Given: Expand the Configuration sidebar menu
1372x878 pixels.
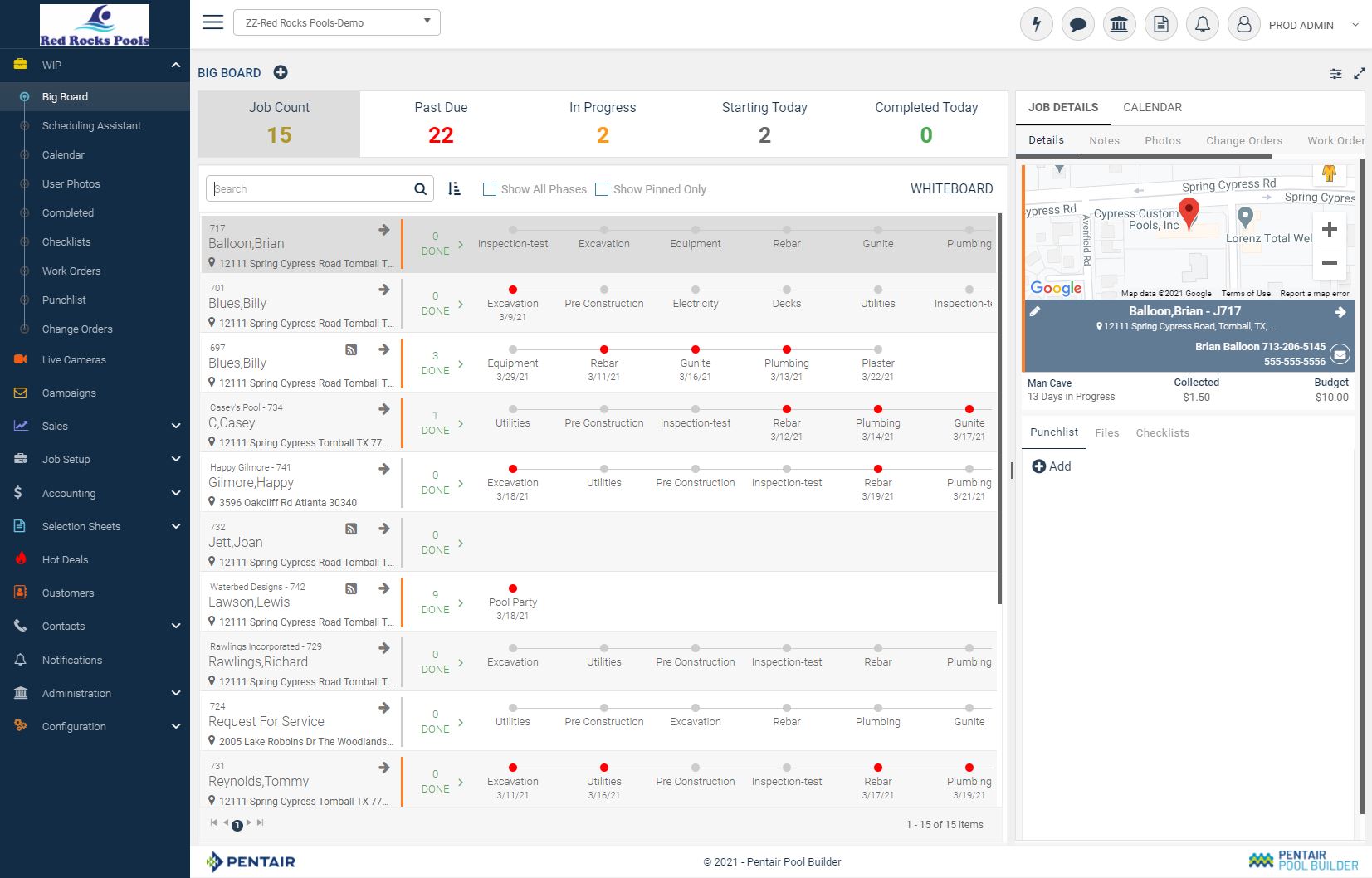Looking at the screenshot, I should 175,726.
